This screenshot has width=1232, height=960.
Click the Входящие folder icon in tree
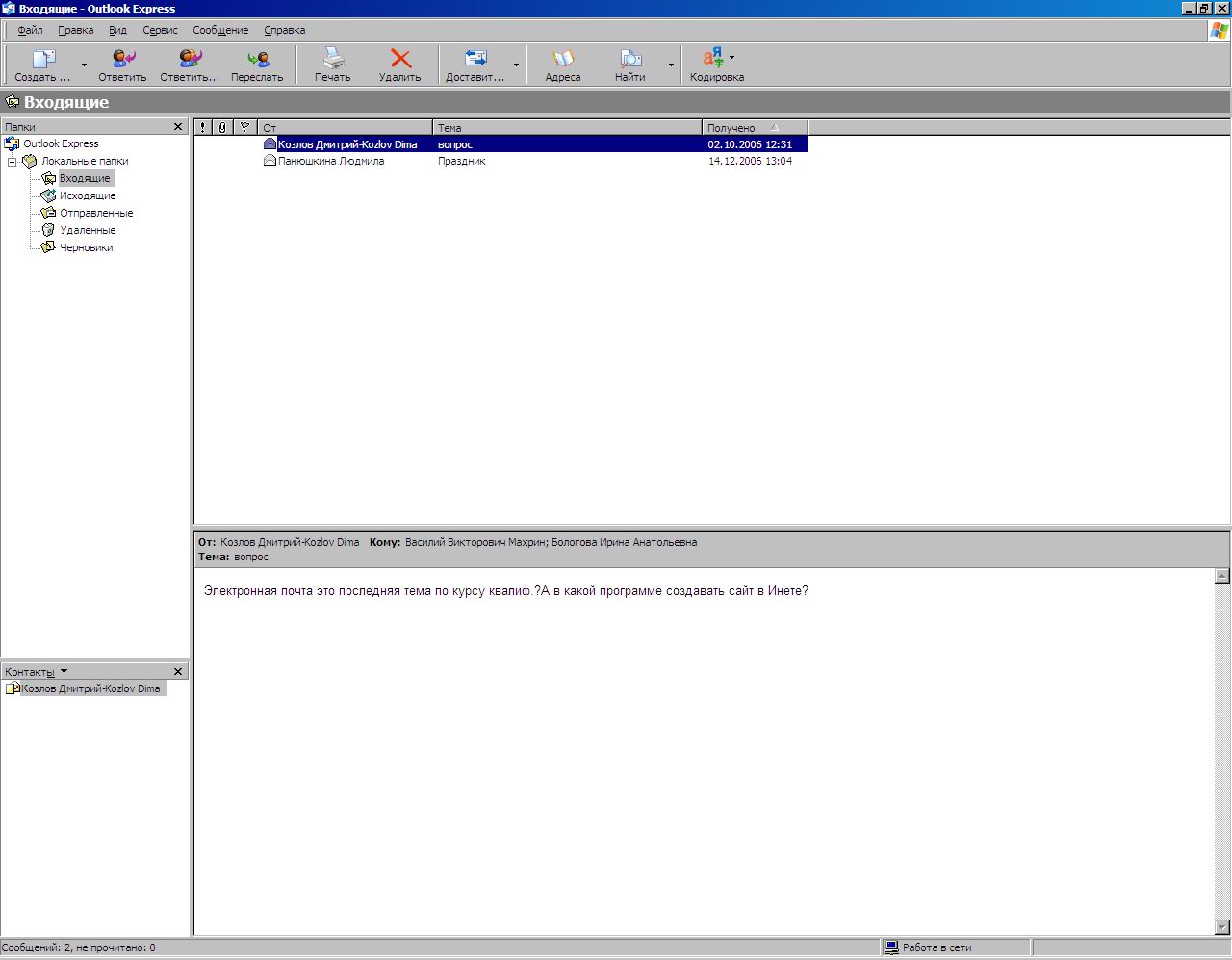[49, 178]
